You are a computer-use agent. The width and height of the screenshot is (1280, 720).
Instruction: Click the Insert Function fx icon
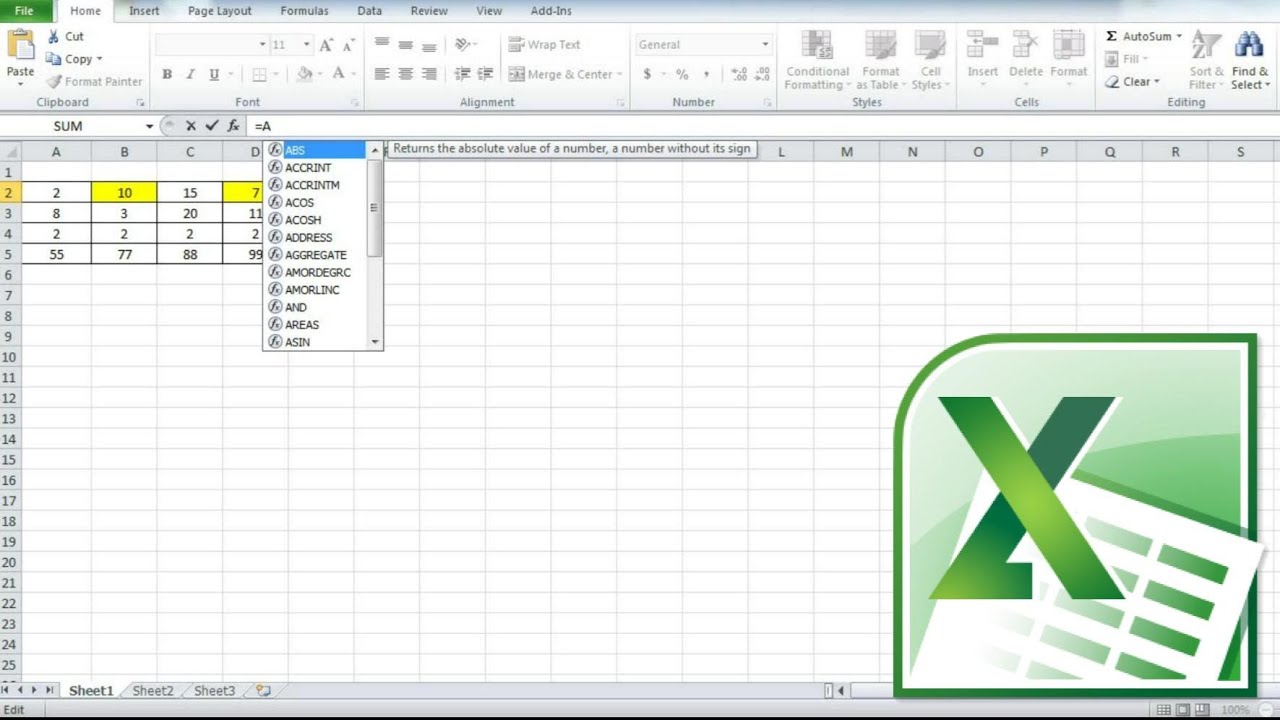click(233, 126)
